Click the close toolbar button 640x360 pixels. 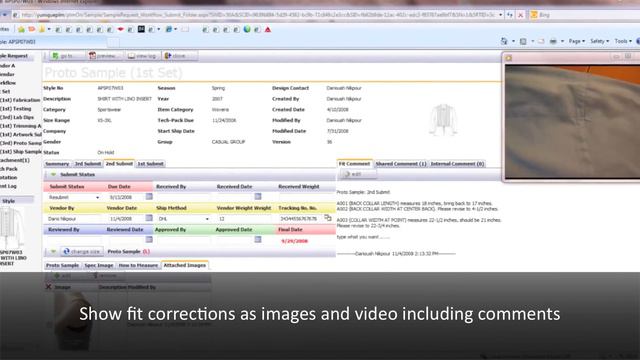[180, 56]
